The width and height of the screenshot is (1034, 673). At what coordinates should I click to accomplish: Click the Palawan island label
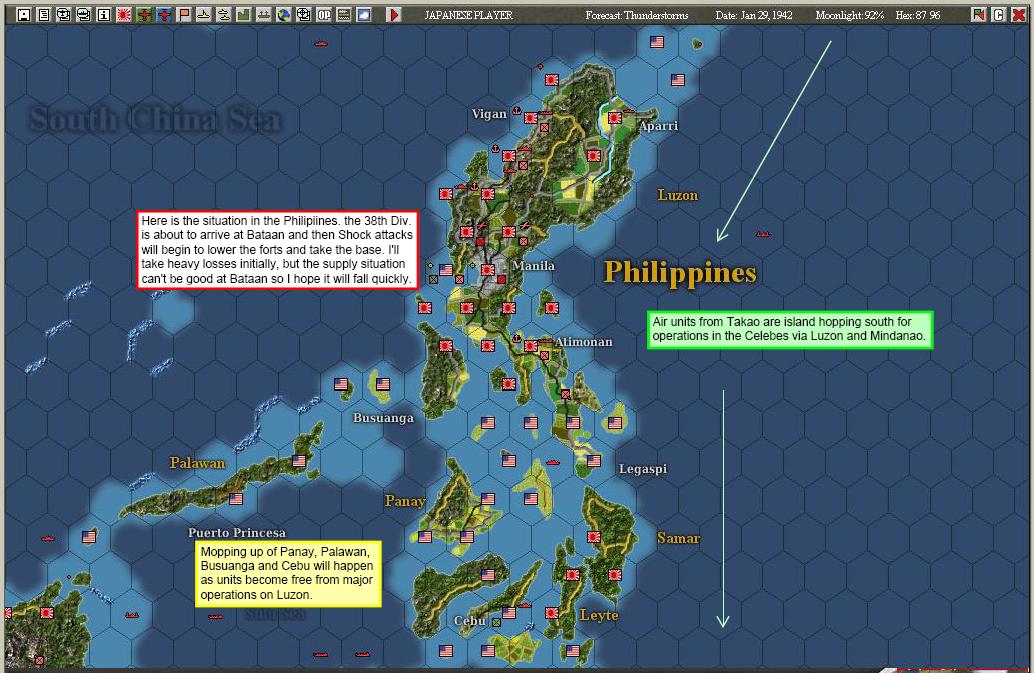click(197, 463)
